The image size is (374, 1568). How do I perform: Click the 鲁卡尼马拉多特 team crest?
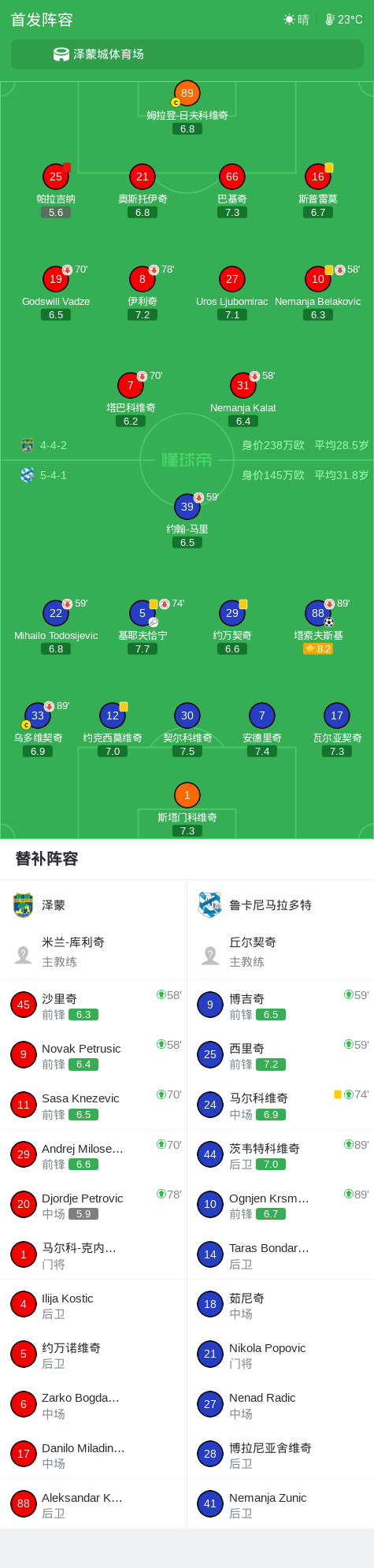(x=210, y=905)
